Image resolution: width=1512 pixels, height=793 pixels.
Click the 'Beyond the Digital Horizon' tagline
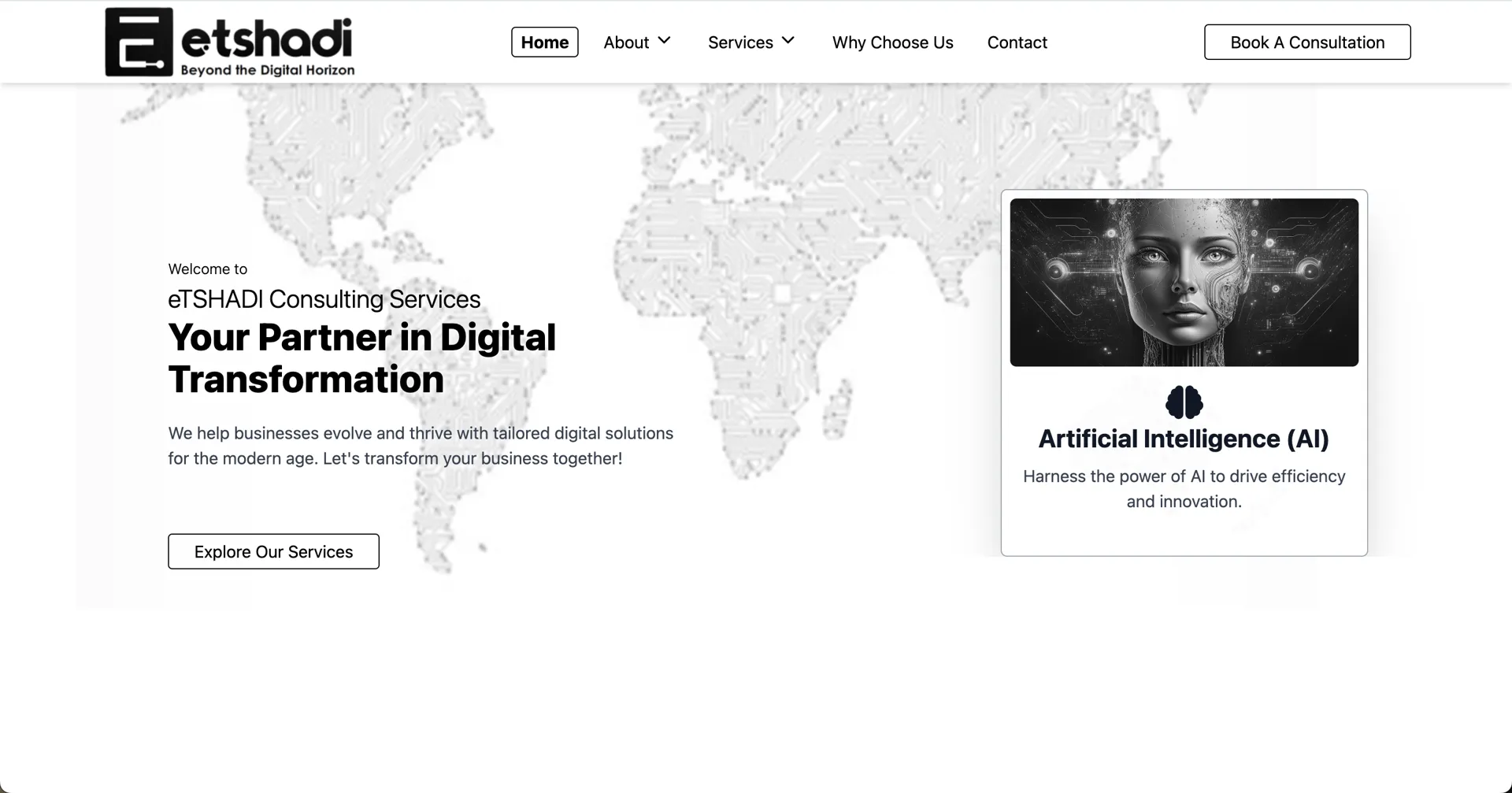(267, 70)
